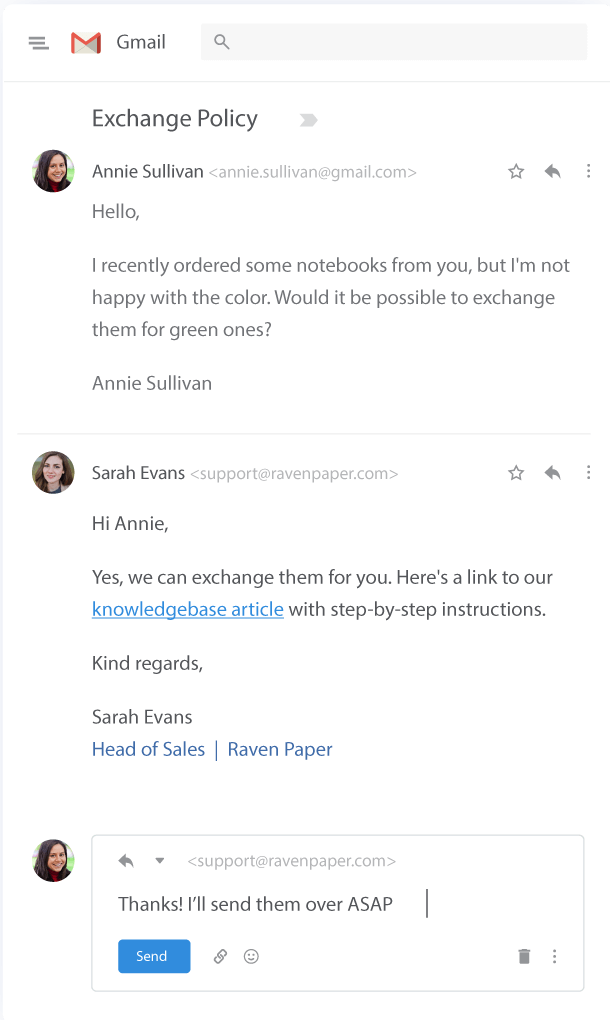Expand reply type dropdown arrow
This screenshot has height=1020, width=610.
pyautogui.click(x=159, y=861)
